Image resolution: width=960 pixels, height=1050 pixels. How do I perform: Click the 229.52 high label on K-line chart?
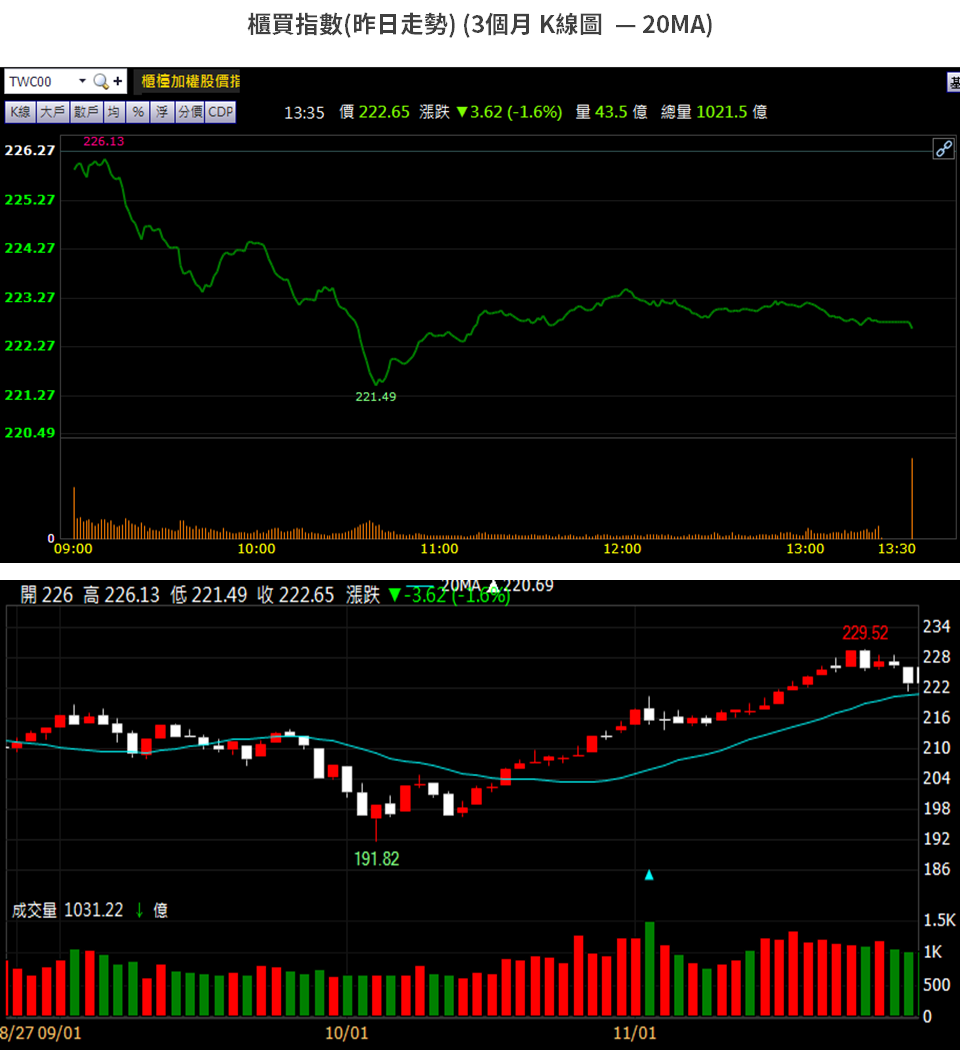[x=865, y=633]
